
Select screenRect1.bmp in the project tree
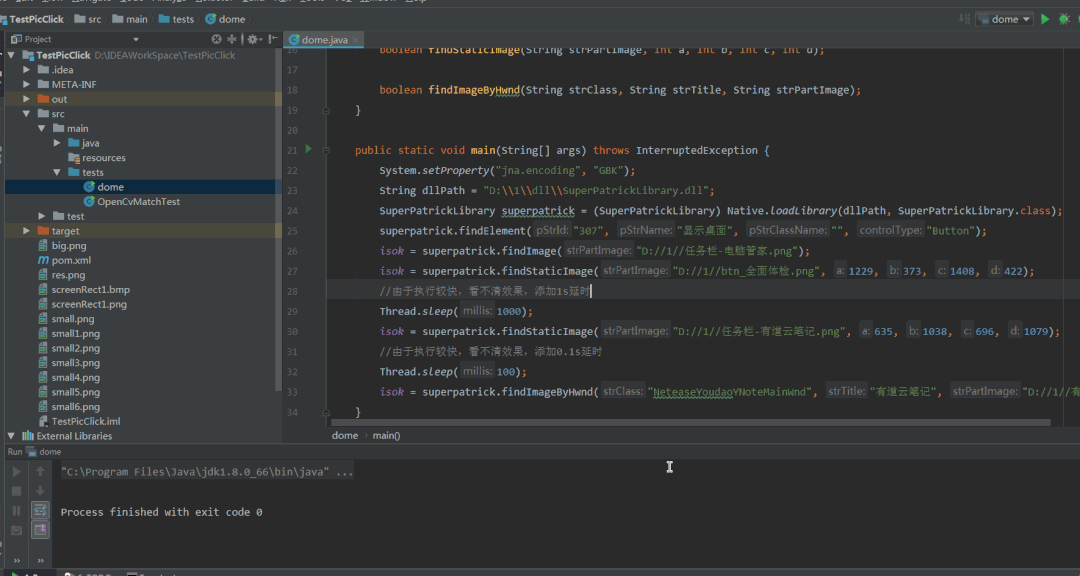(x=83, y=289)
